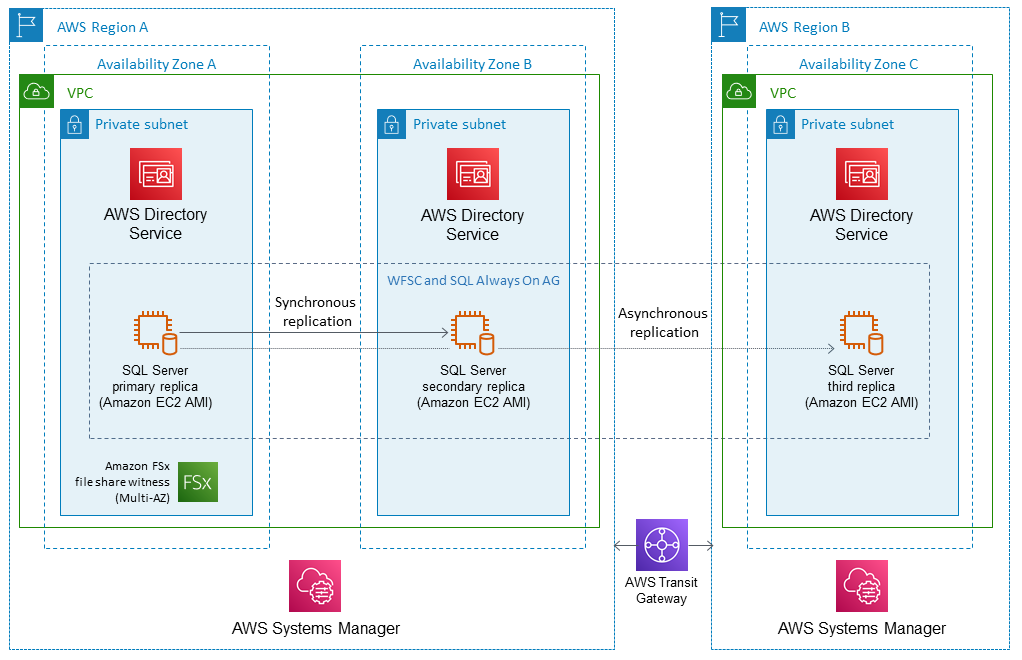Click Directory Service icon in Availability Zone C
Image resolution: width=1022 pixels, height=660 pixels.
[862, 174]
